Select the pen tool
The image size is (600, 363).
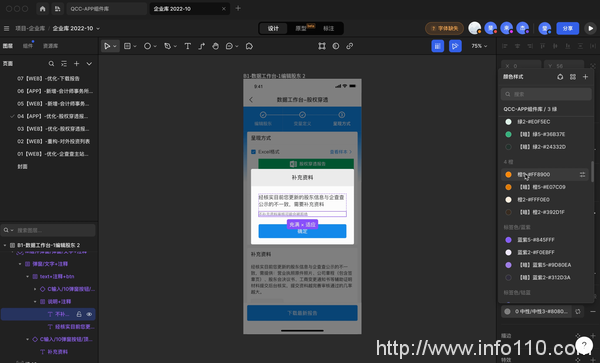tap(168, 46)
